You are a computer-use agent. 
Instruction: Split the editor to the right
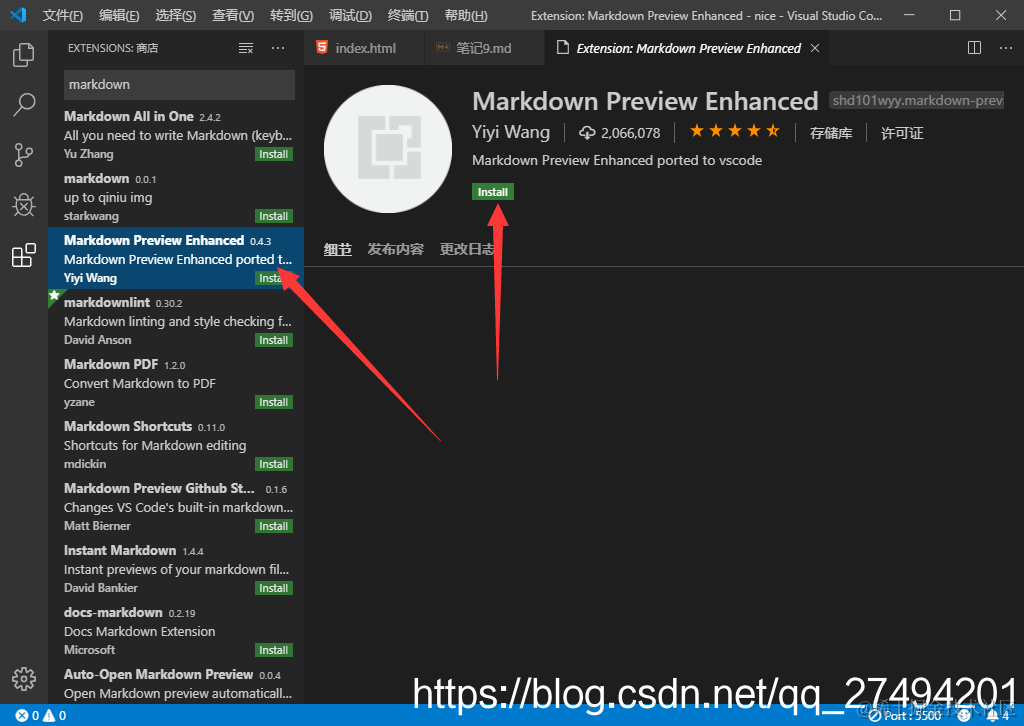[x=974, y=48]
